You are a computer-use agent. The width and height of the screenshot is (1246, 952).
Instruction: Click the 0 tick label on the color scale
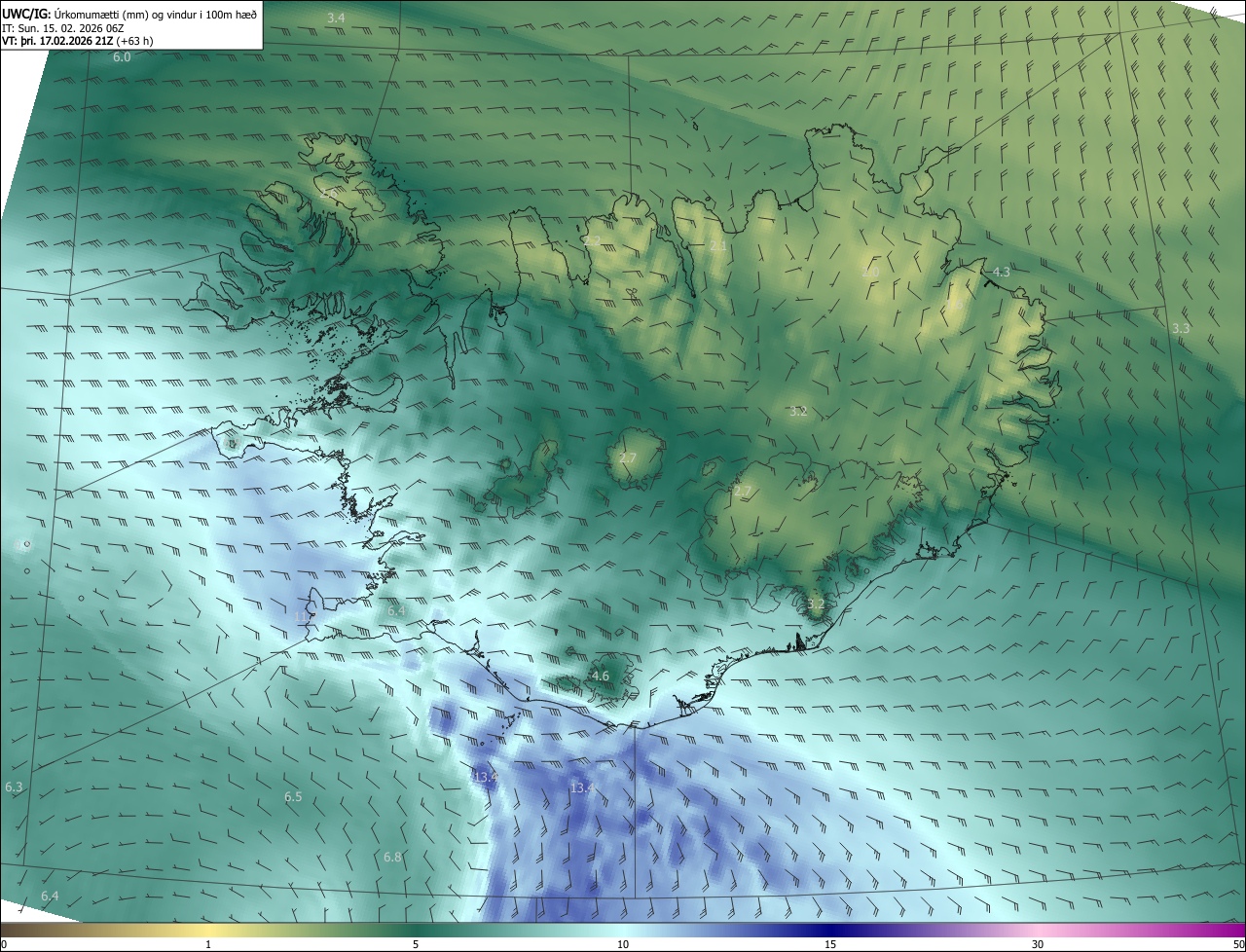tap(4, 944)
